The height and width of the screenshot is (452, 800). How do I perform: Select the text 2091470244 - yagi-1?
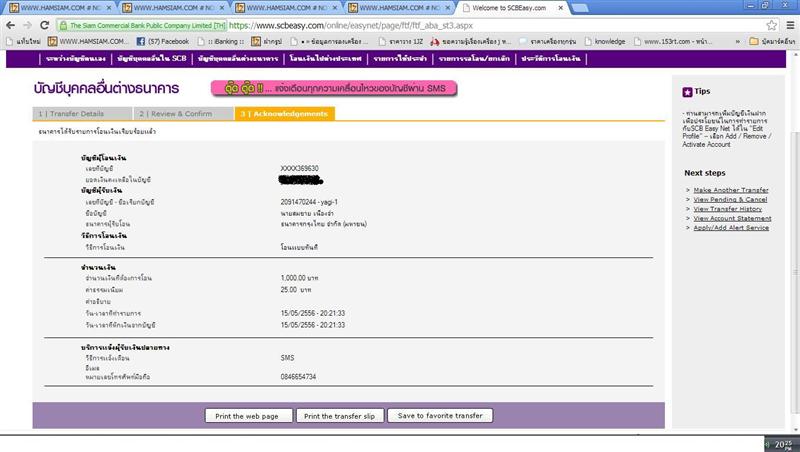[309, 202]
